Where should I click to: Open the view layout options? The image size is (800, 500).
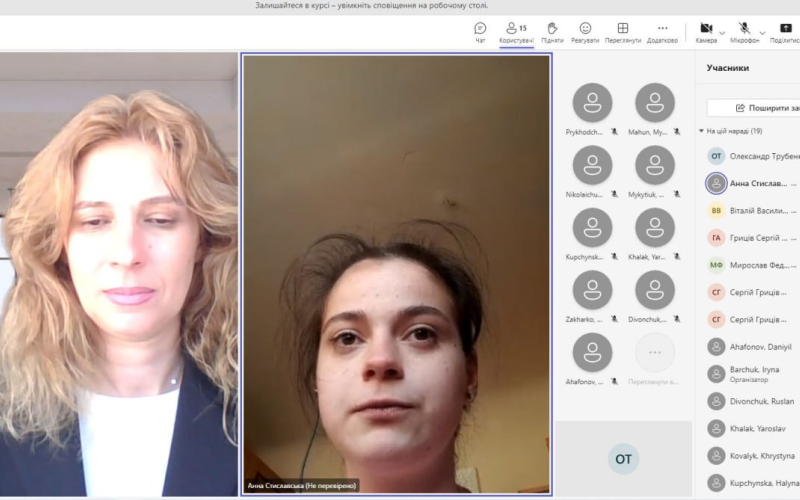click(623, 32)
